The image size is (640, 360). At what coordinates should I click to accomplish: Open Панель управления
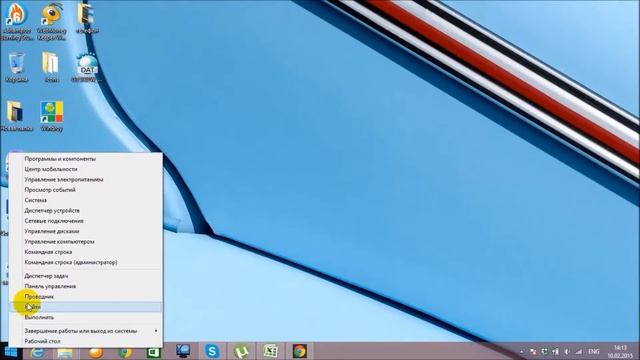tap(86, 286)
